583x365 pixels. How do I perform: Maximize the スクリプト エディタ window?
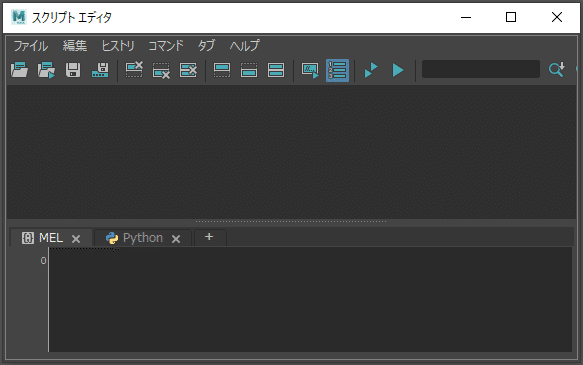[x=511, y=17]
